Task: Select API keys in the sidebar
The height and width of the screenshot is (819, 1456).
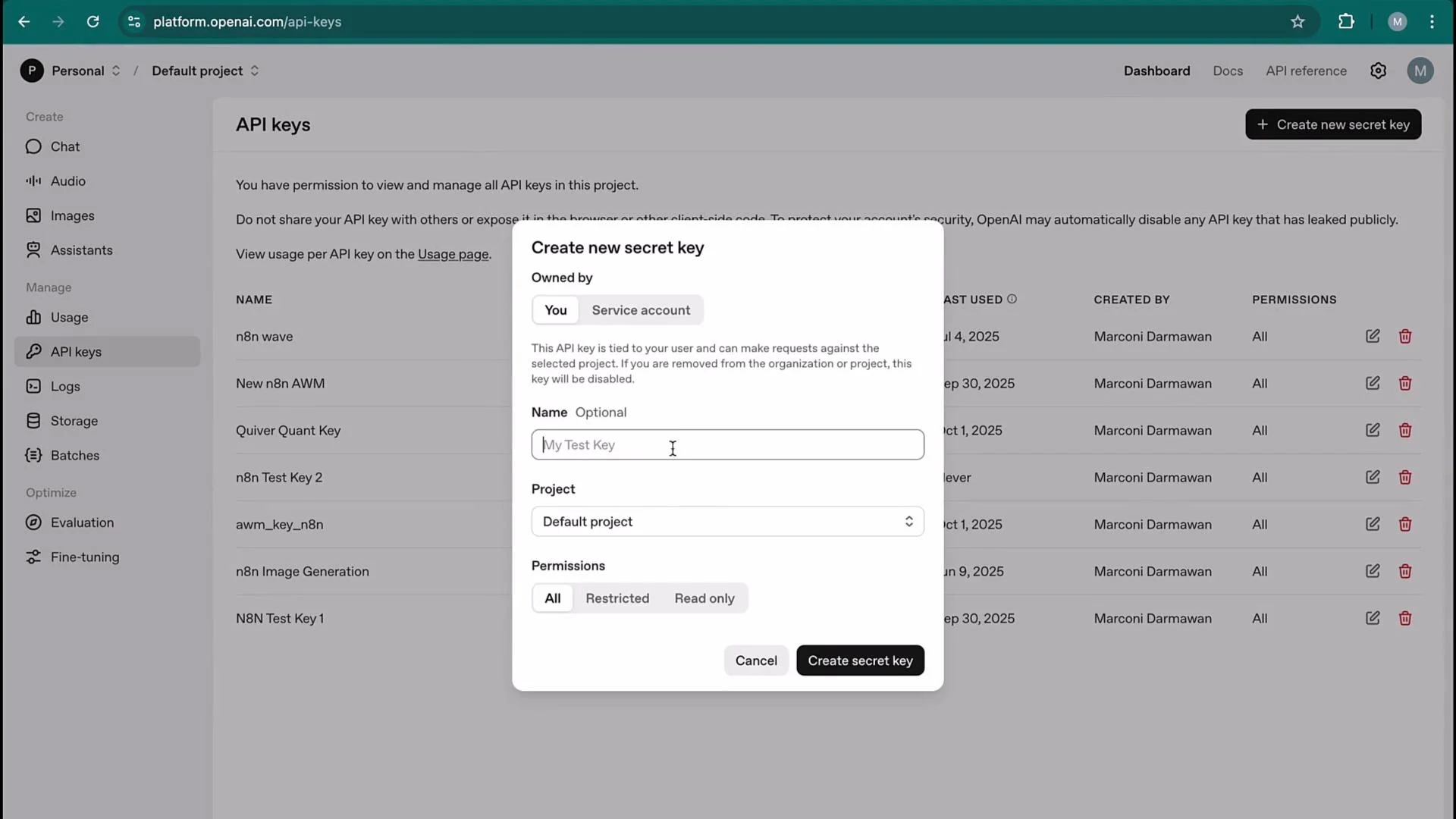Action: (107, 352)
